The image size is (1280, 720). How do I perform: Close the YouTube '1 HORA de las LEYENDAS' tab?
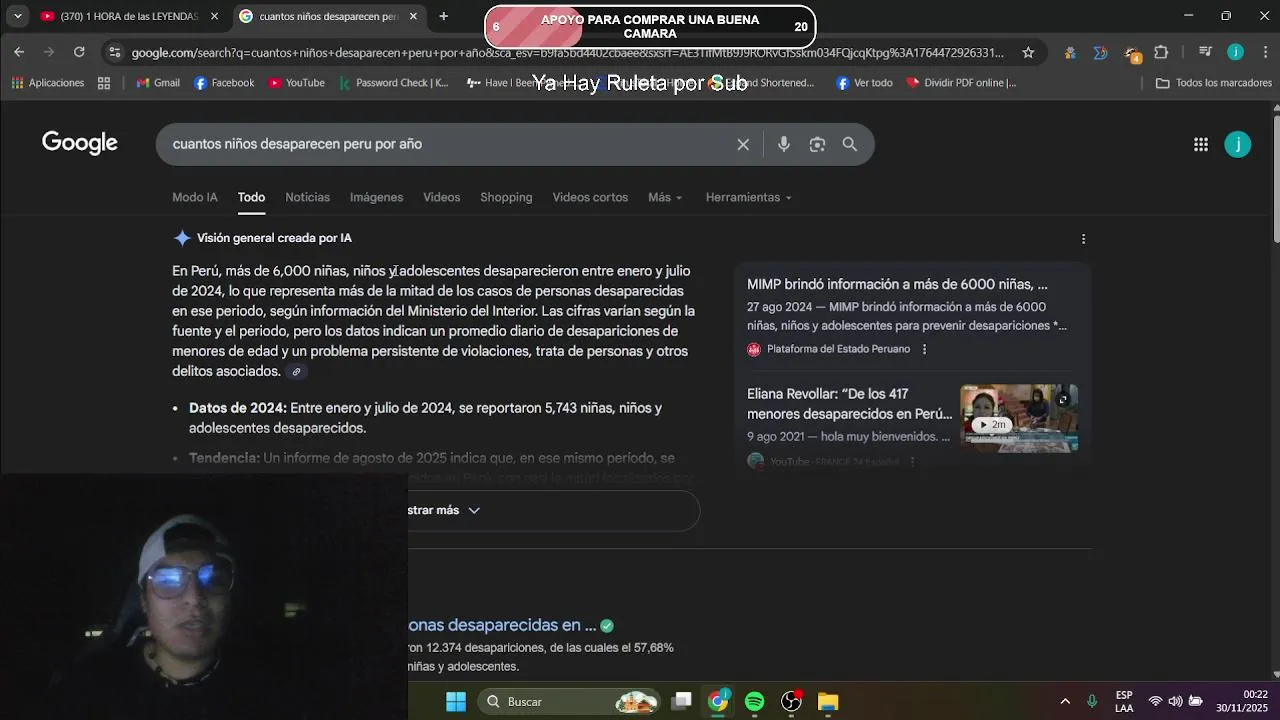(x=214, y=16)
